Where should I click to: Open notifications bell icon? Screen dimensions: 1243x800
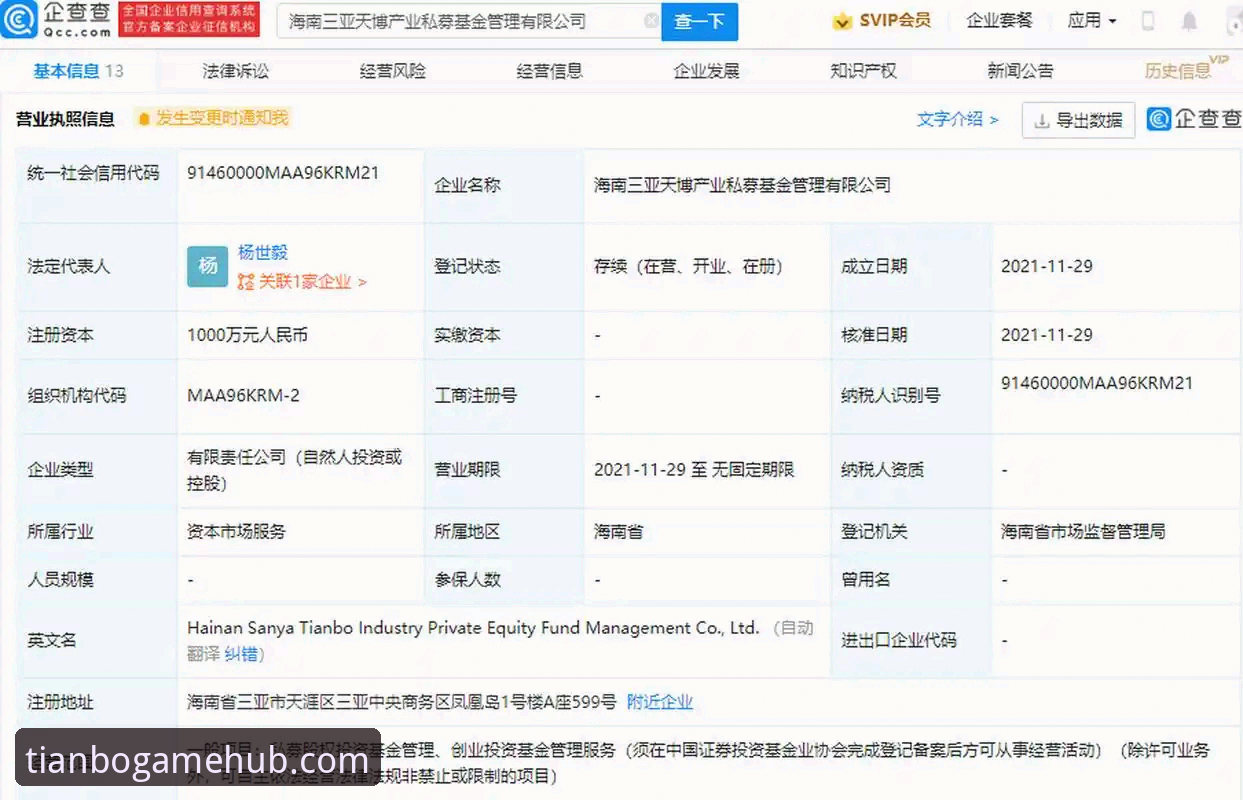click(x=1189, y=21)
